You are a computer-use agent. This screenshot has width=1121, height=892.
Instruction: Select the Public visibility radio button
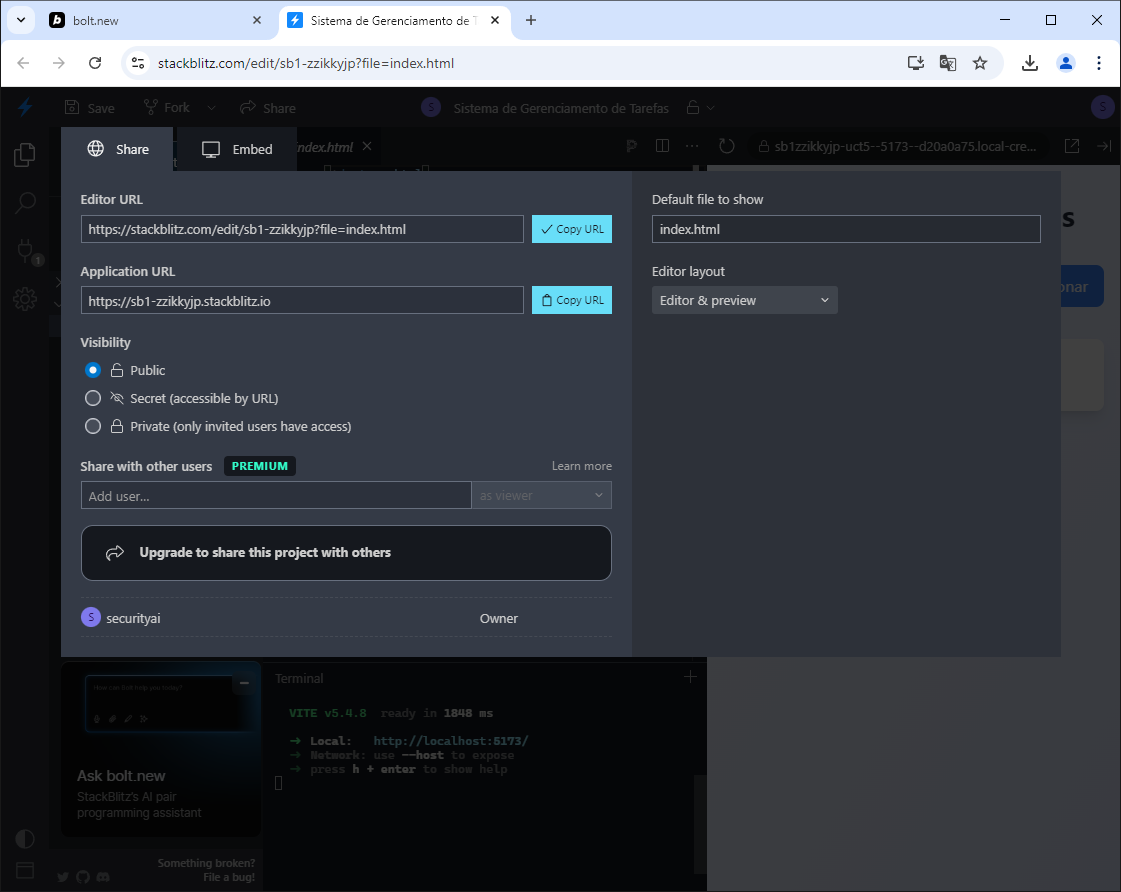93,370
